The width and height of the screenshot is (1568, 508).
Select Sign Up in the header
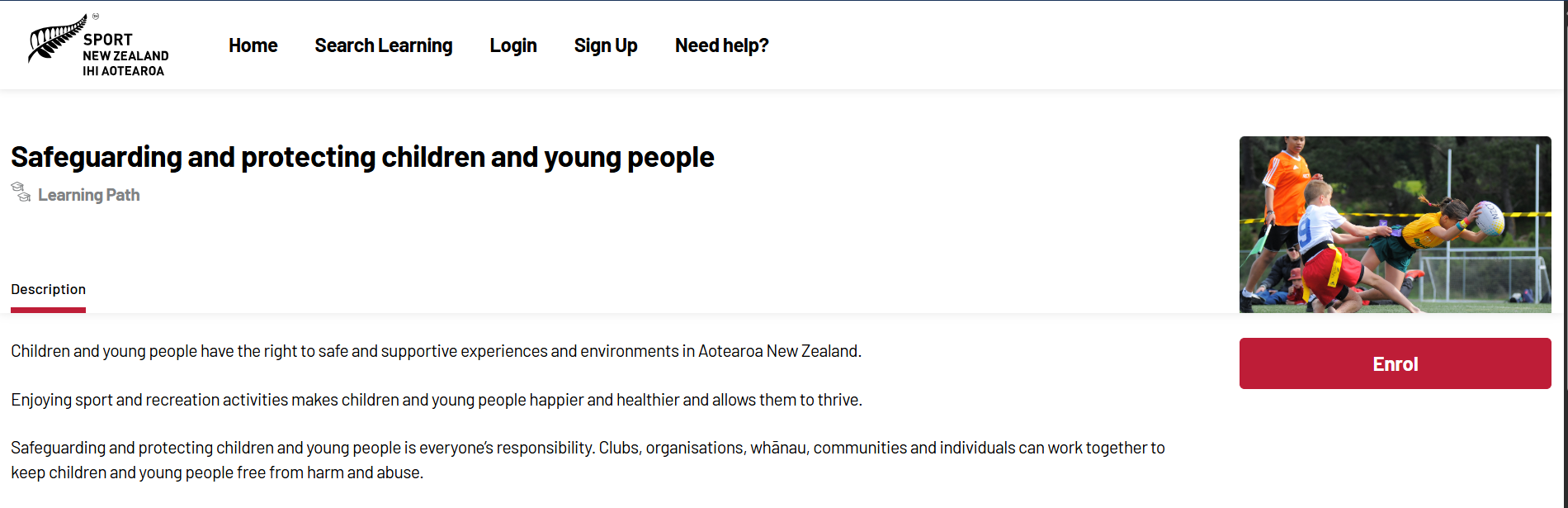click(x=605, y=45)
